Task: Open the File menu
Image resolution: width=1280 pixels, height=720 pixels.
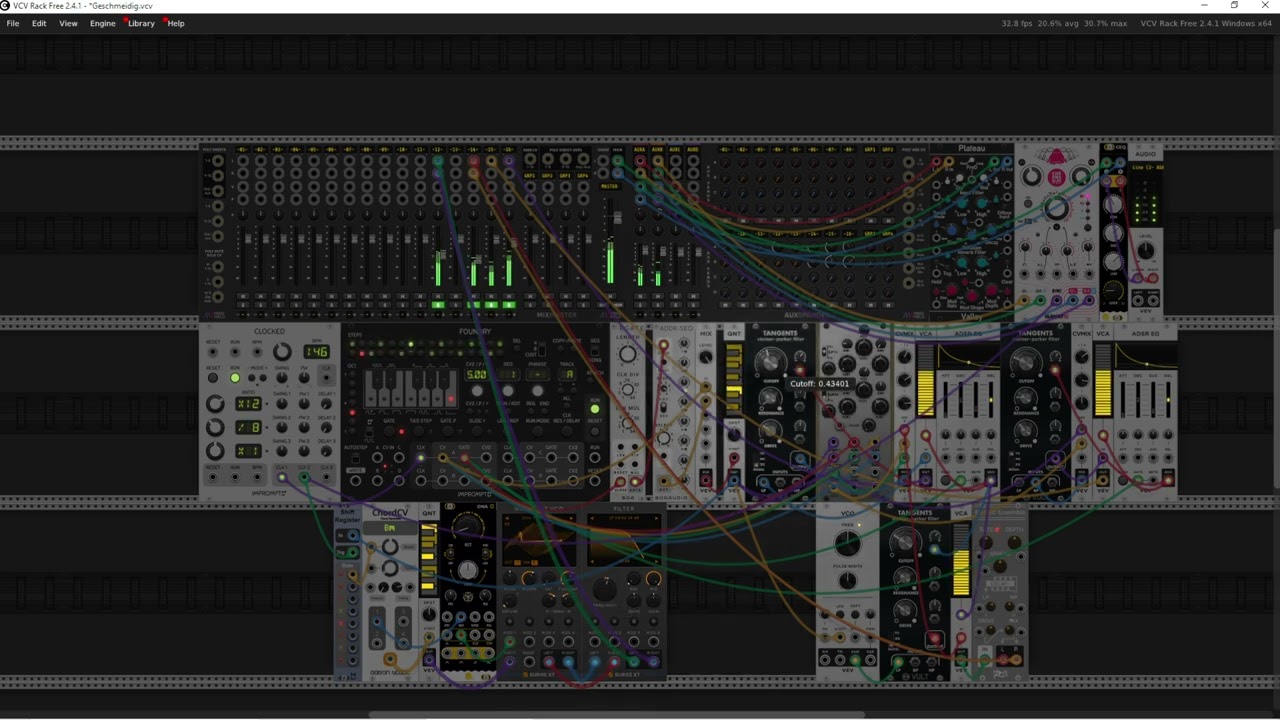Action: [x=13, y=23]
